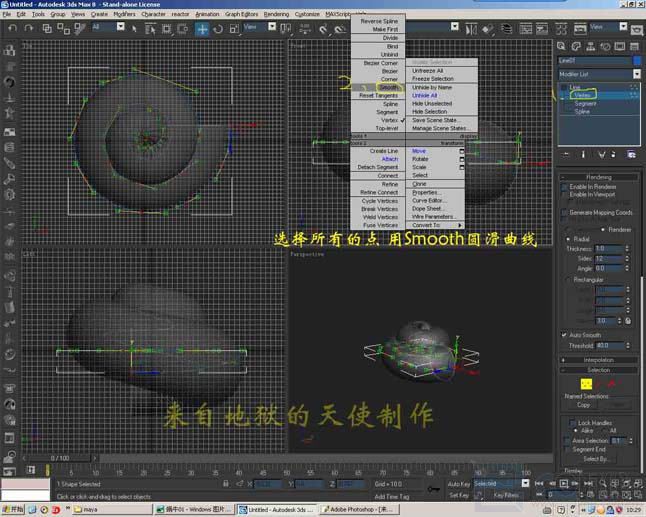Toggle the Auto Smooth checkbox
This screenshot has width=646, height=517.
click(564, 335)
